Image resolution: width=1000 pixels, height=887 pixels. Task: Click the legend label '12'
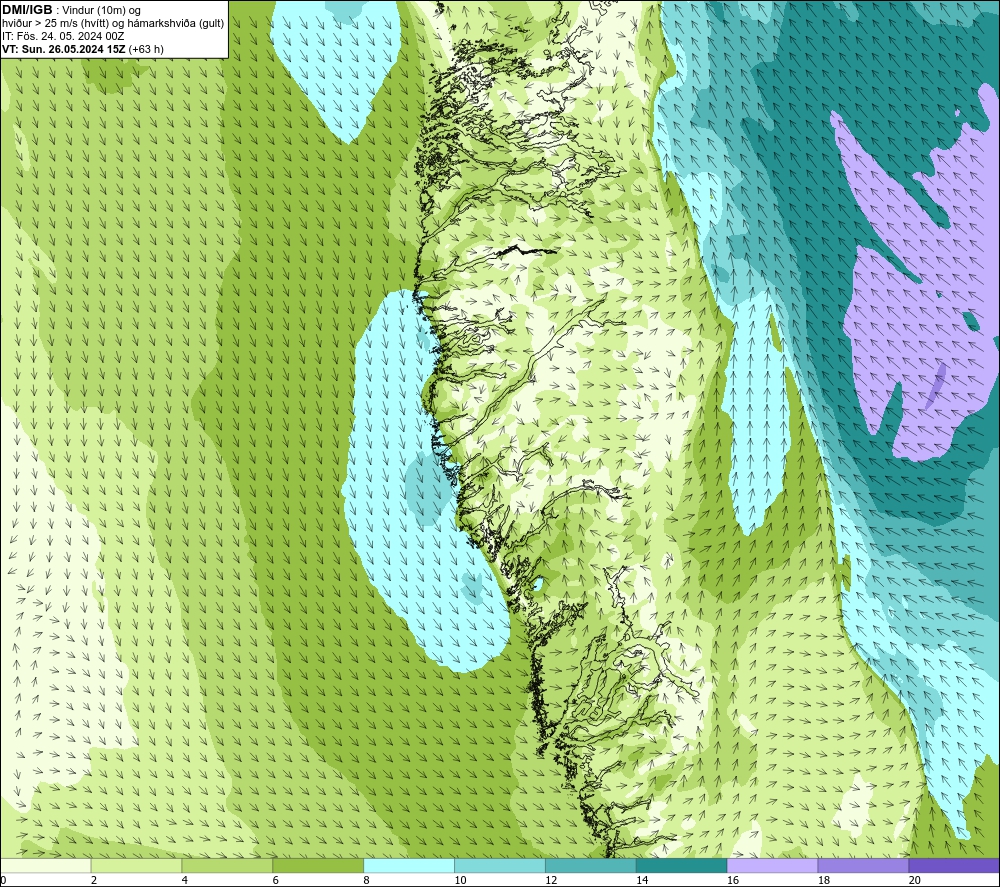point(551,880)
